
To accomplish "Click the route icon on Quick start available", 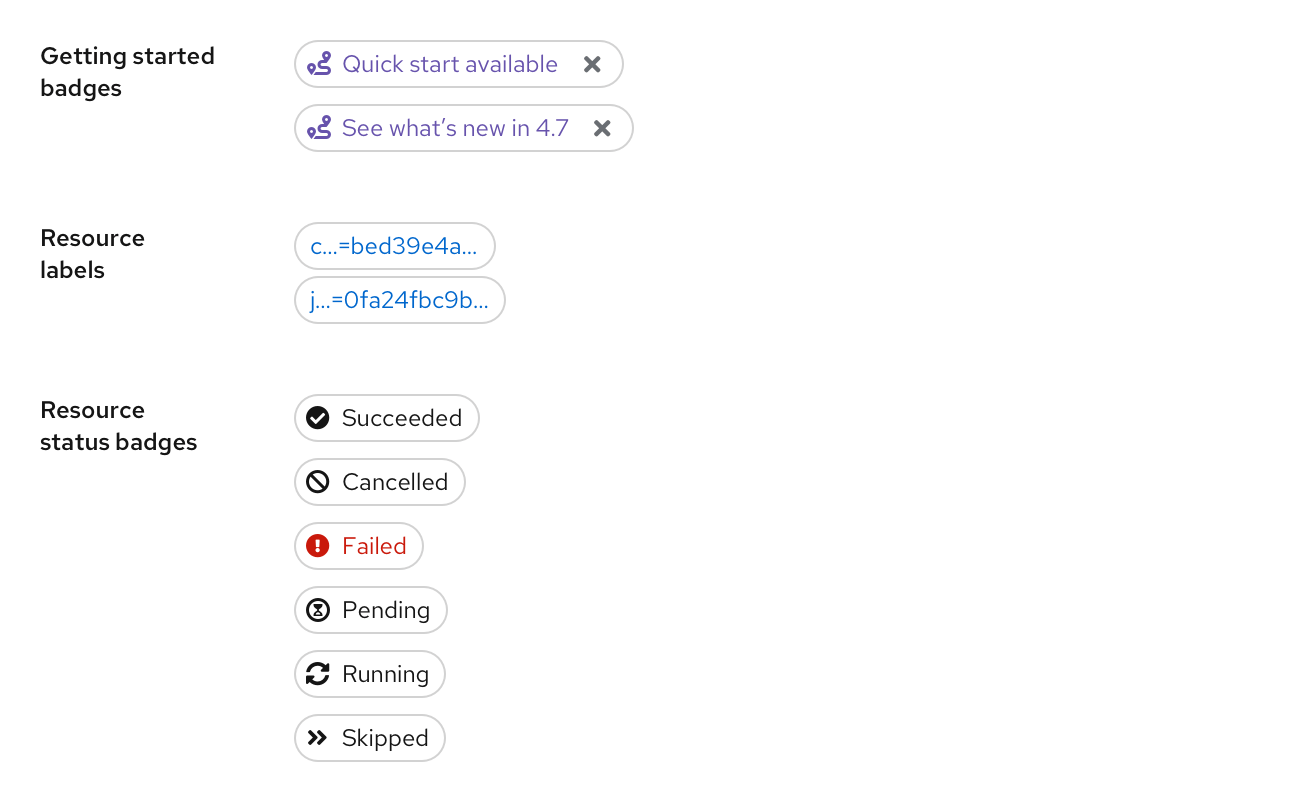I will 320,64.
